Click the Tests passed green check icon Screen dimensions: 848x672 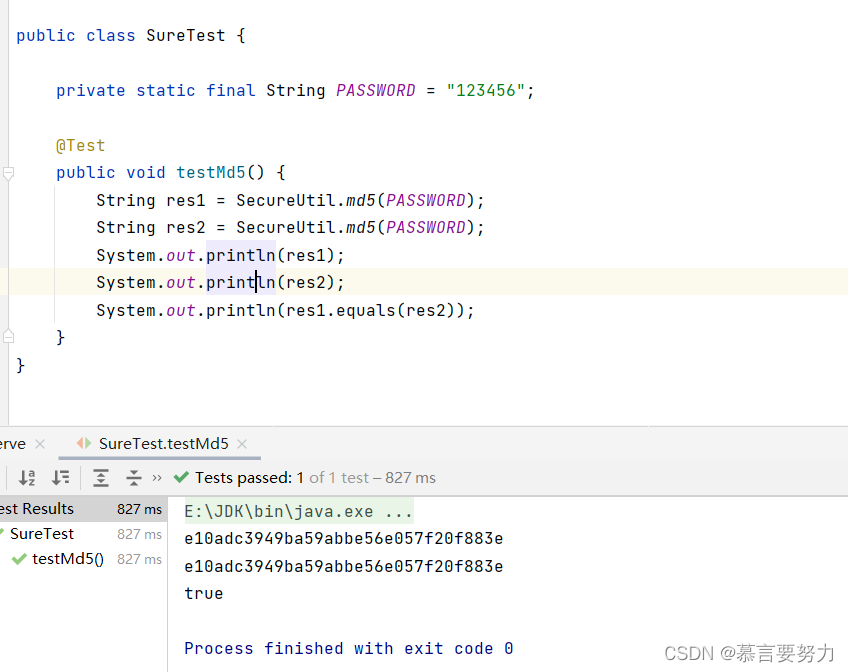pos(181,477)
